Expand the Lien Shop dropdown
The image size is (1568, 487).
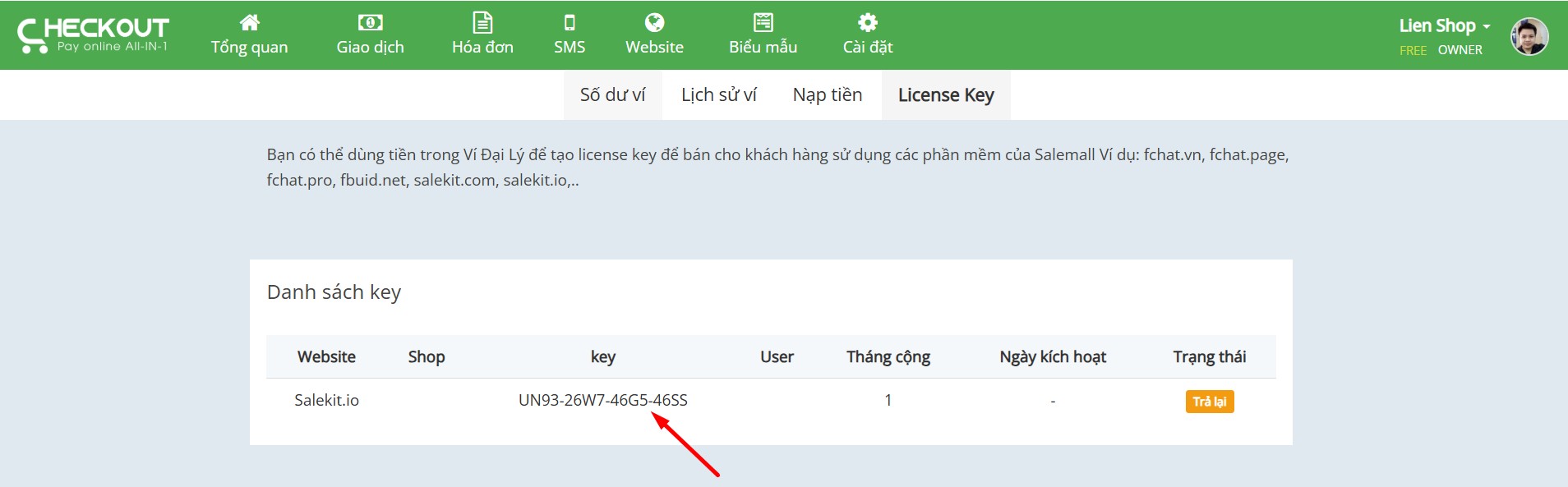pyautogui.click(x=1444, y=26)
